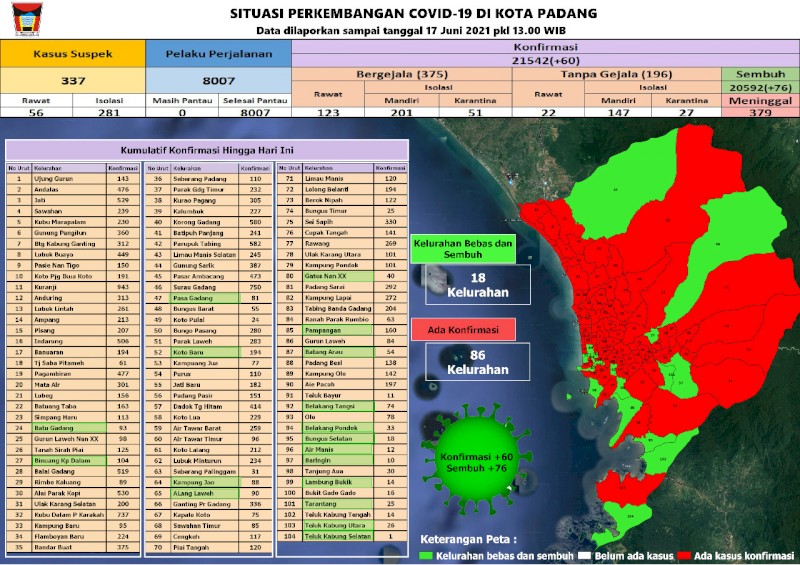Select the Piai Tangah row

[x=209, y=547]
